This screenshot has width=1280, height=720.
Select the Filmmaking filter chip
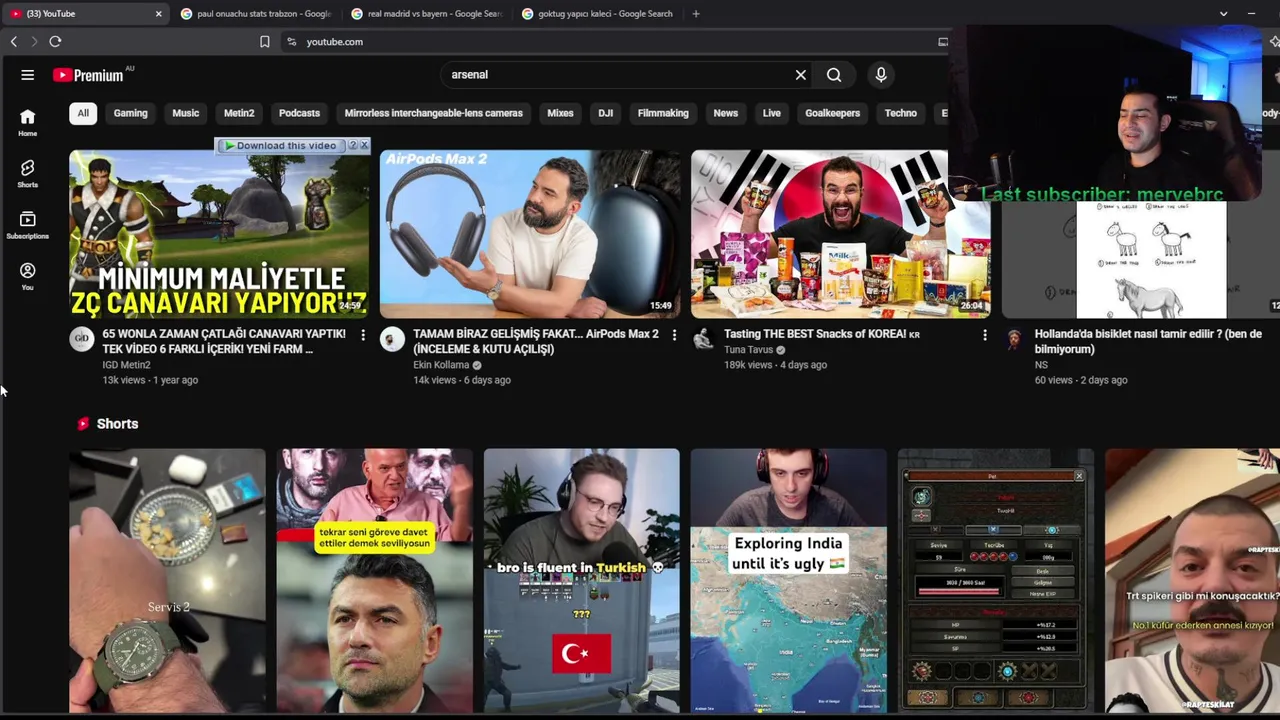[663, 113]
